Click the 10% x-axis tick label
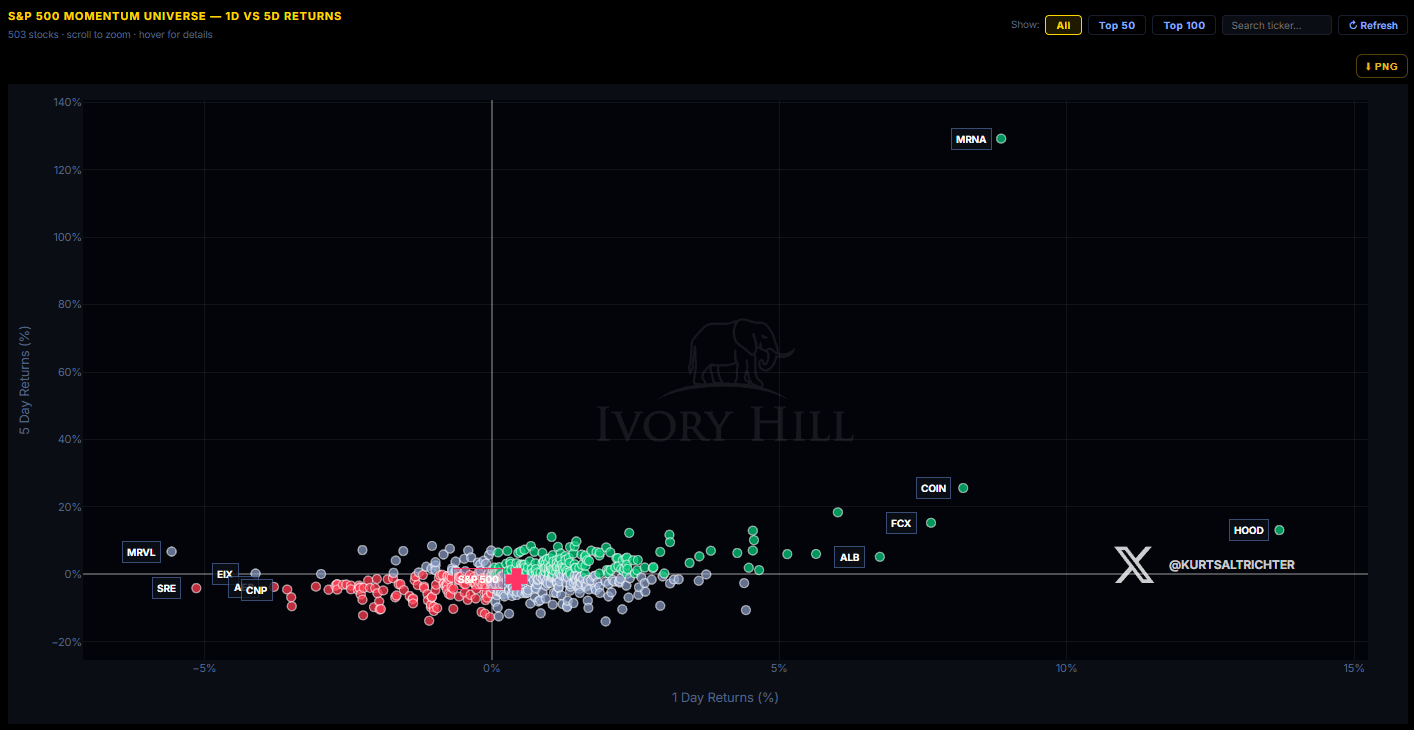The height and width of the screenshot is (730, 1414). point(1066,669)
